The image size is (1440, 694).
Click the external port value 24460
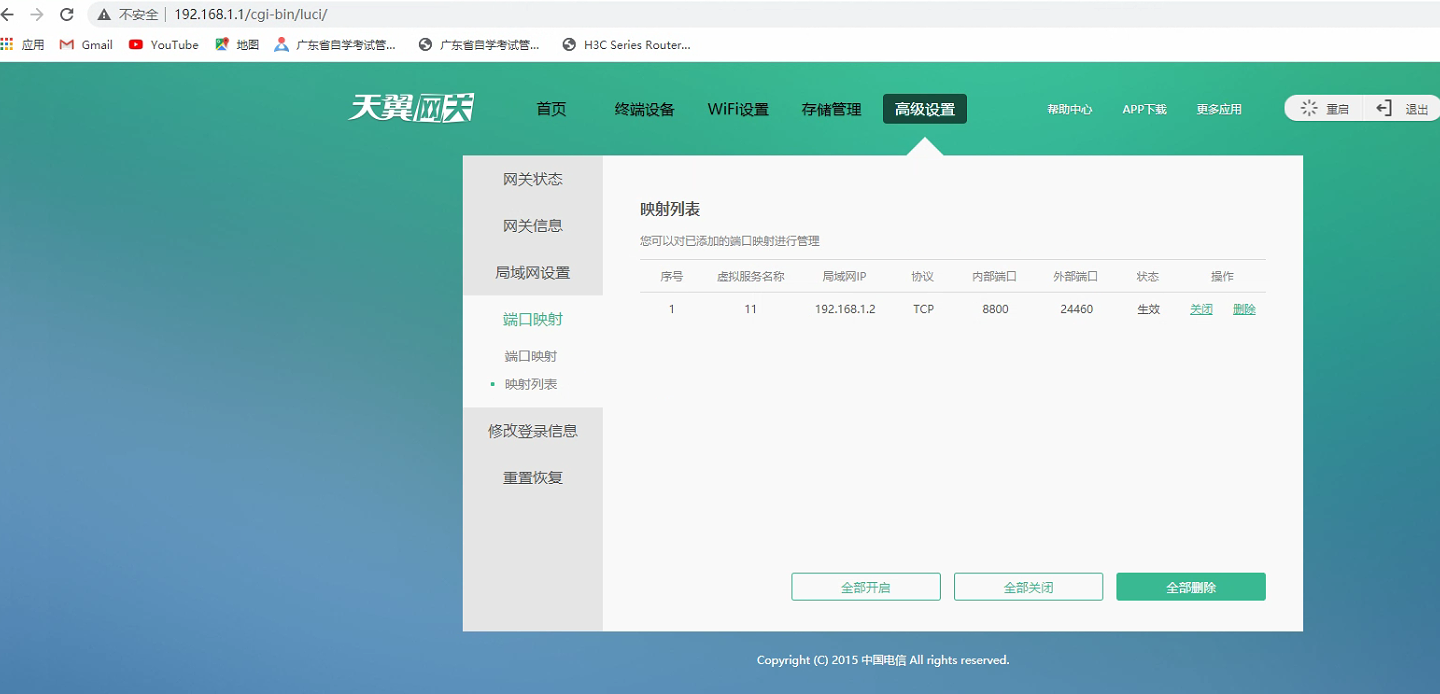1076,309
